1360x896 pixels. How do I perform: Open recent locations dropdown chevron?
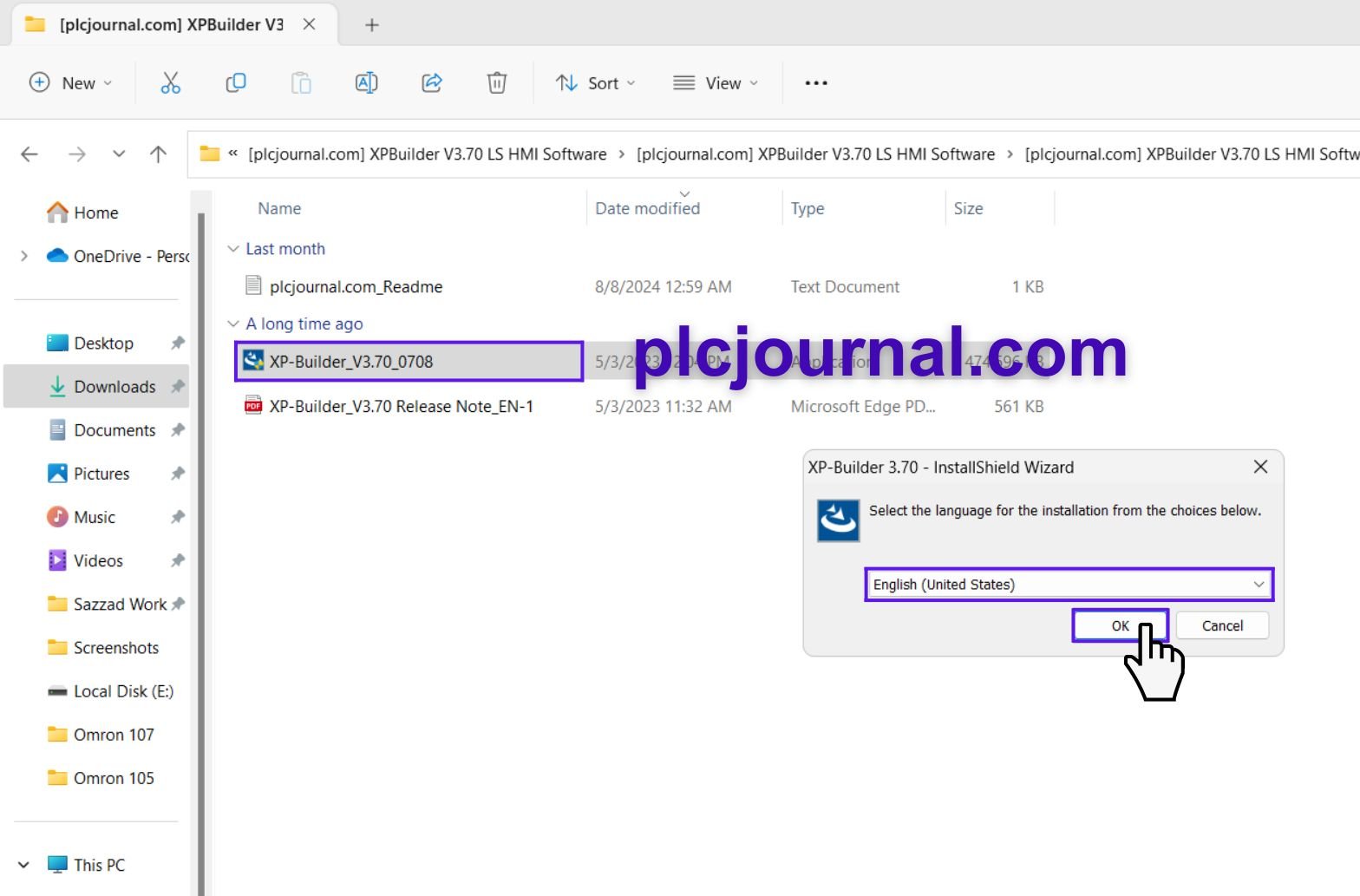[x=119, y=154]
